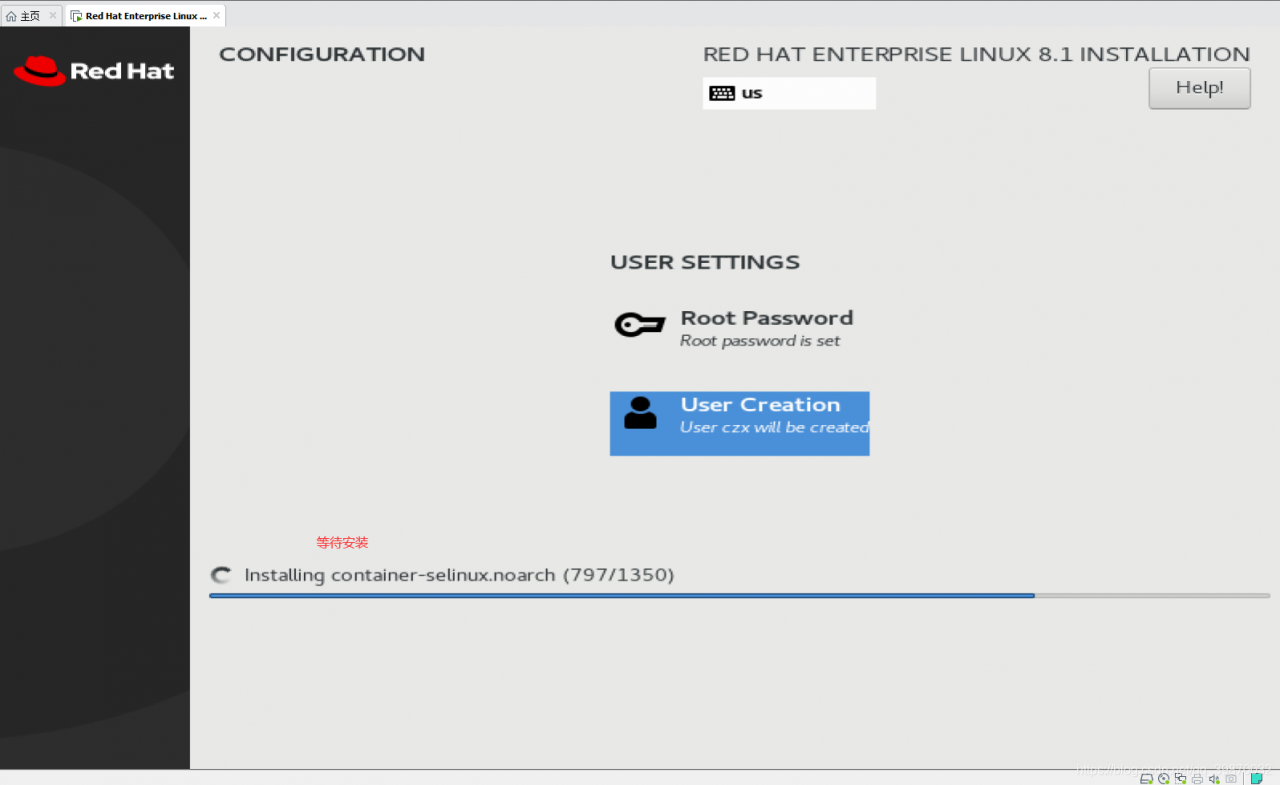Image resolution: width=1280 pixels, height=785 pixels.
Task: Click the CD/DVD drive status icon
Action: coord(1163,778)
